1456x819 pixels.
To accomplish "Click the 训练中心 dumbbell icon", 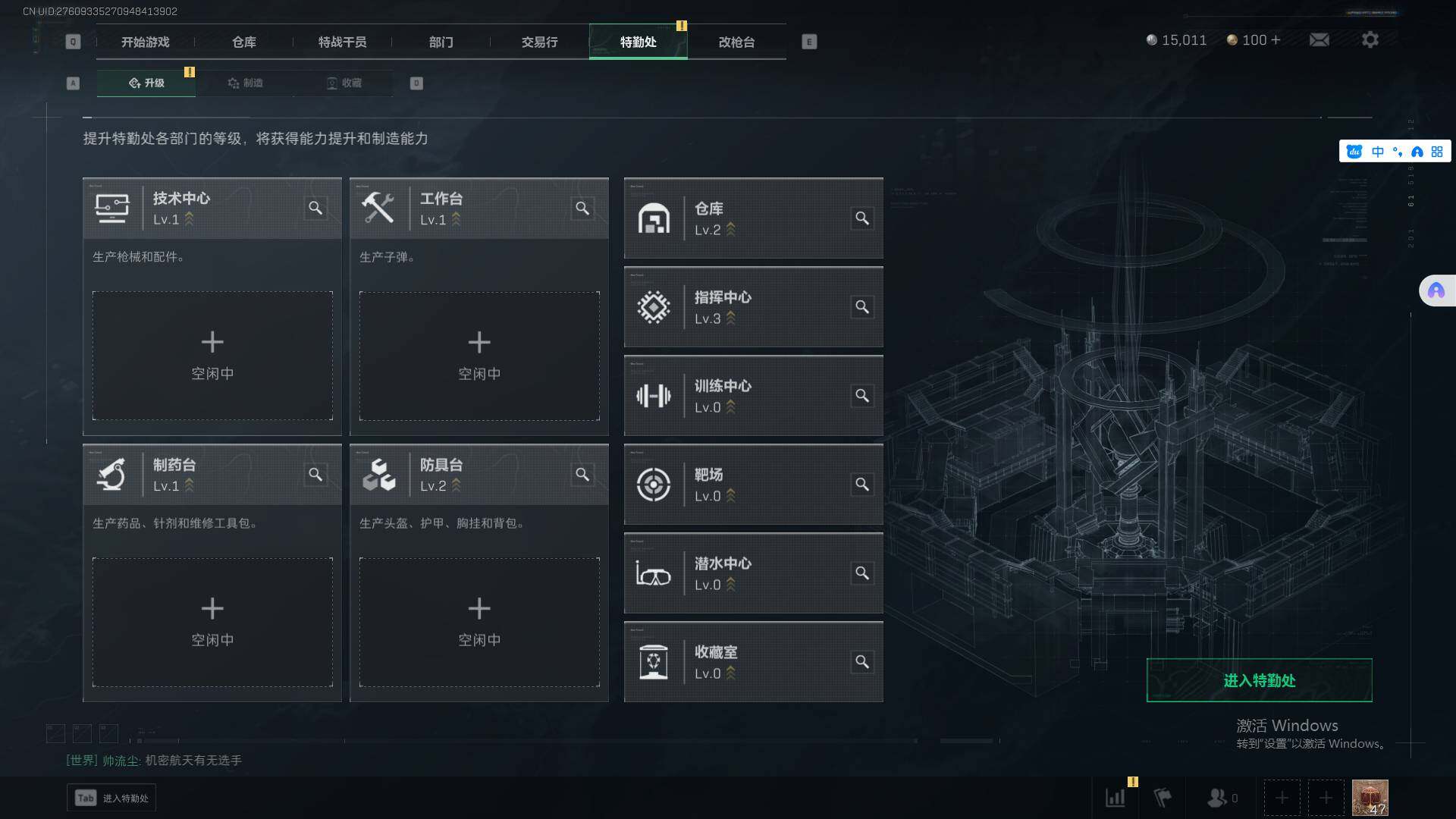I will point(654,396).
